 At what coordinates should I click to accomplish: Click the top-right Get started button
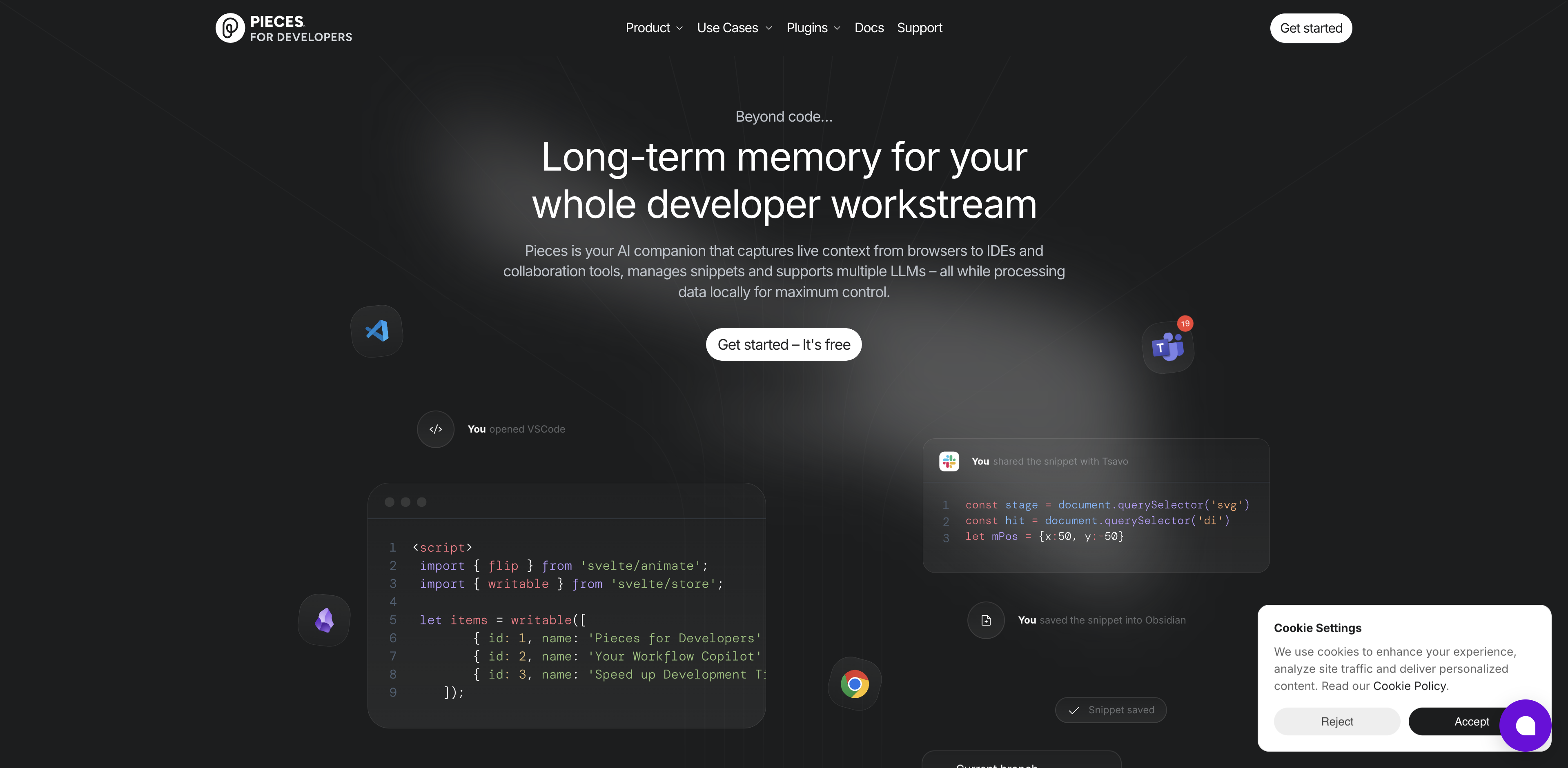1311,27
